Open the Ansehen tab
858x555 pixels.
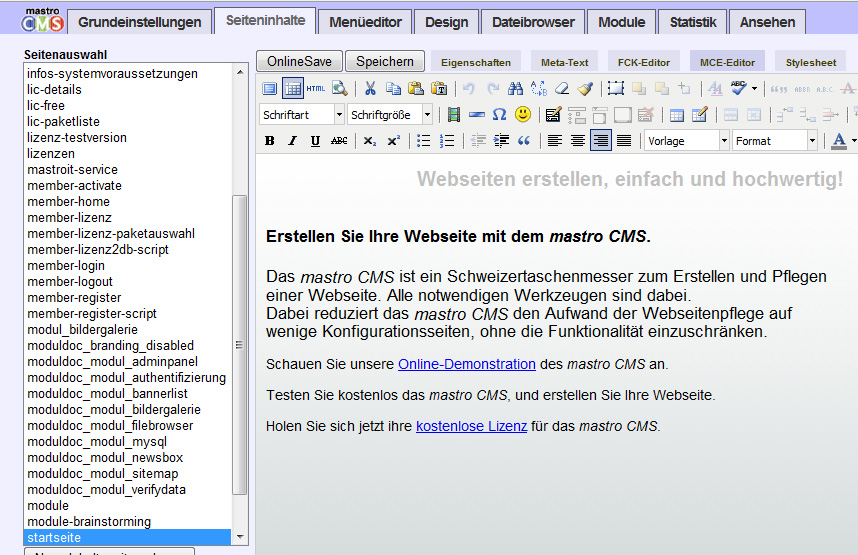click(x=767, y=22)
